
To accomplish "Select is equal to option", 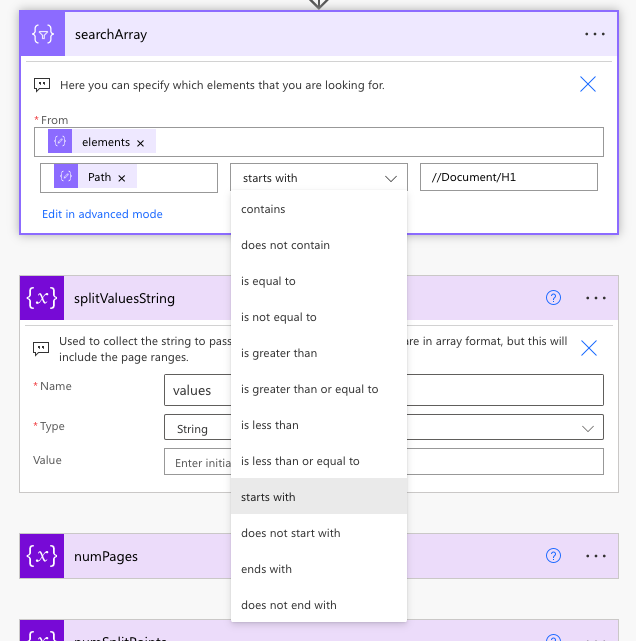I will click(319, 281).
